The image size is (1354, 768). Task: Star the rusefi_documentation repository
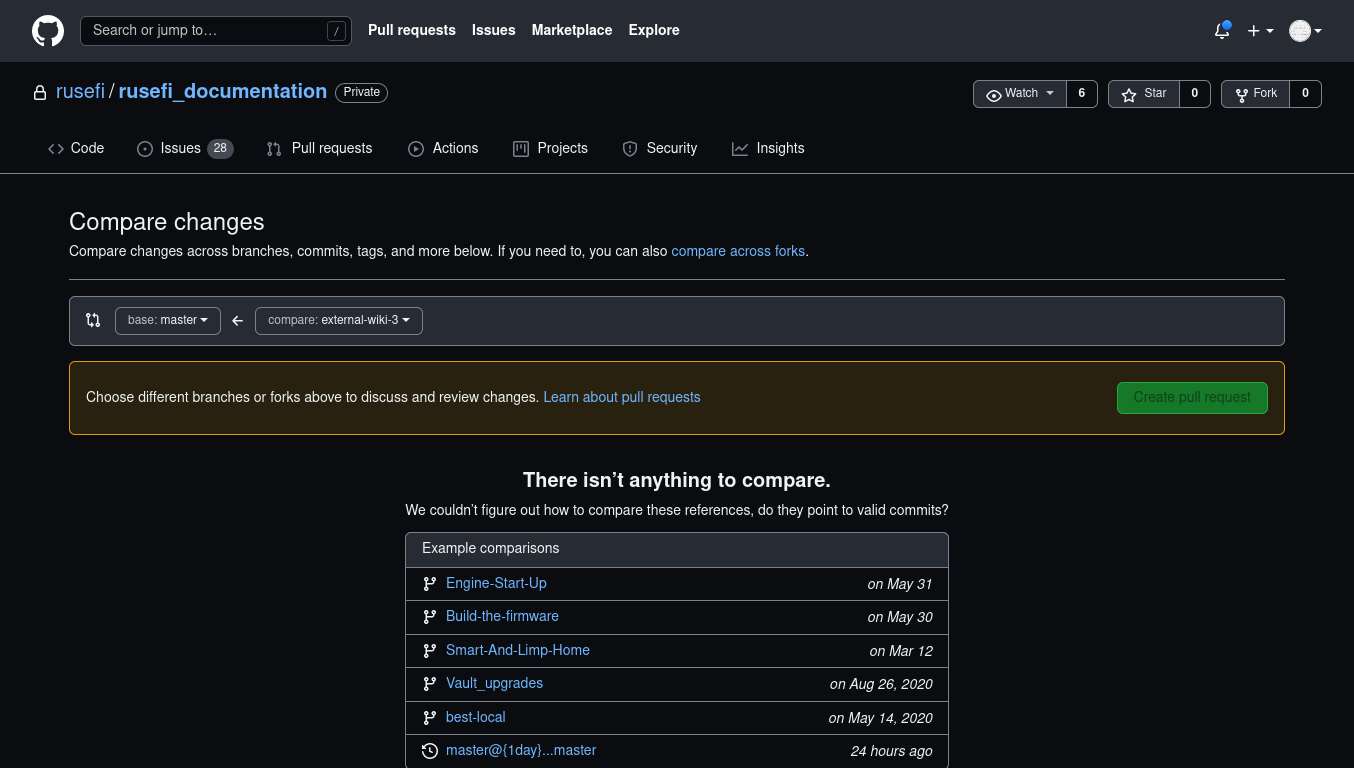click(1143, 93)
